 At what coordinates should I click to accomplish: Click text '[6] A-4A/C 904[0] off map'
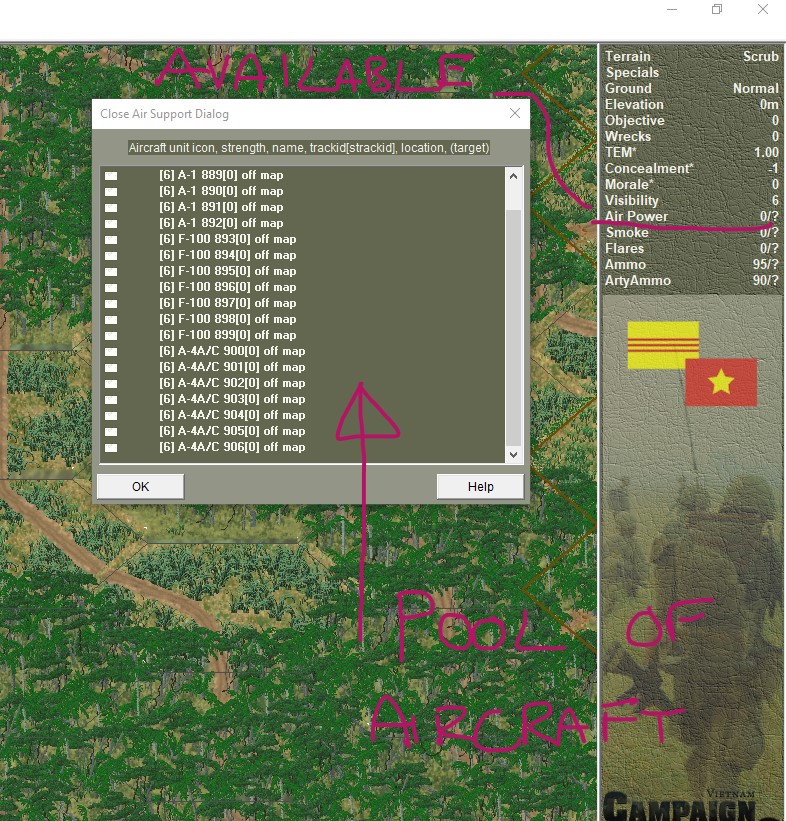click(x=232, y=415)
